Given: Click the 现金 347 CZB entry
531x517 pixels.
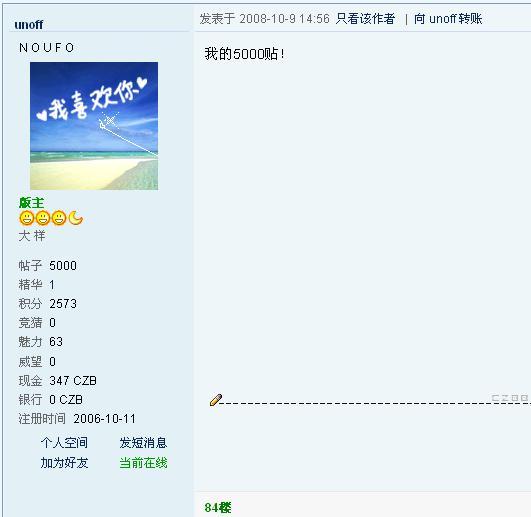Looking at the screenshot, I should click(58, 381).
